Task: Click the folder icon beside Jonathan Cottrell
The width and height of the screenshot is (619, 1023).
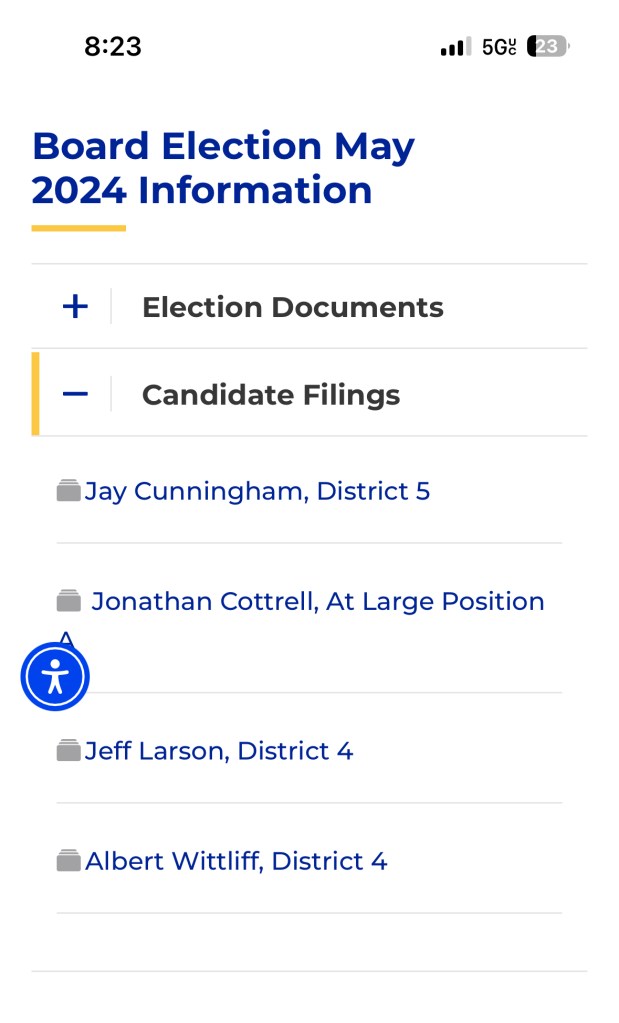Action: tap(68, 601)
